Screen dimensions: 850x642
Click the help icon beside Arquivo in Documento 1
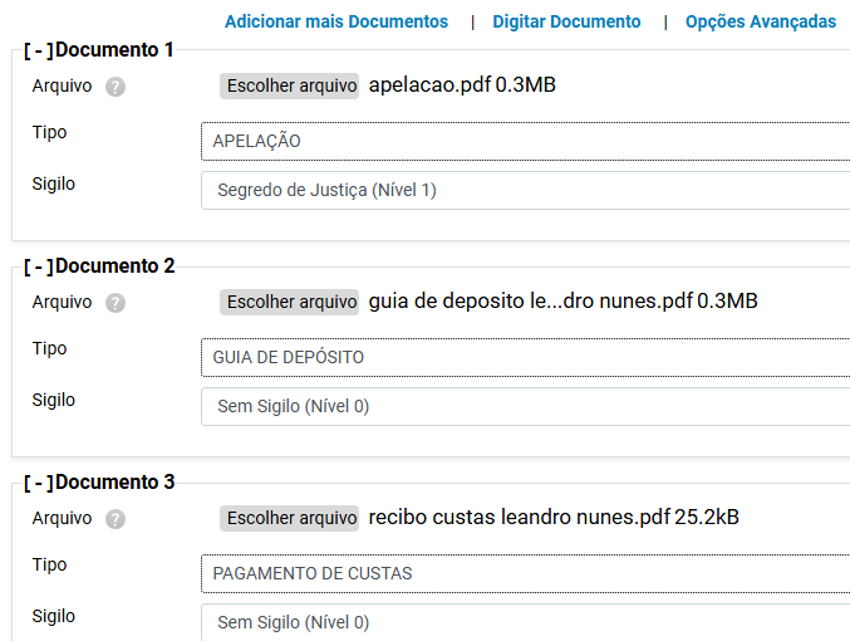[x=114, y=86]
